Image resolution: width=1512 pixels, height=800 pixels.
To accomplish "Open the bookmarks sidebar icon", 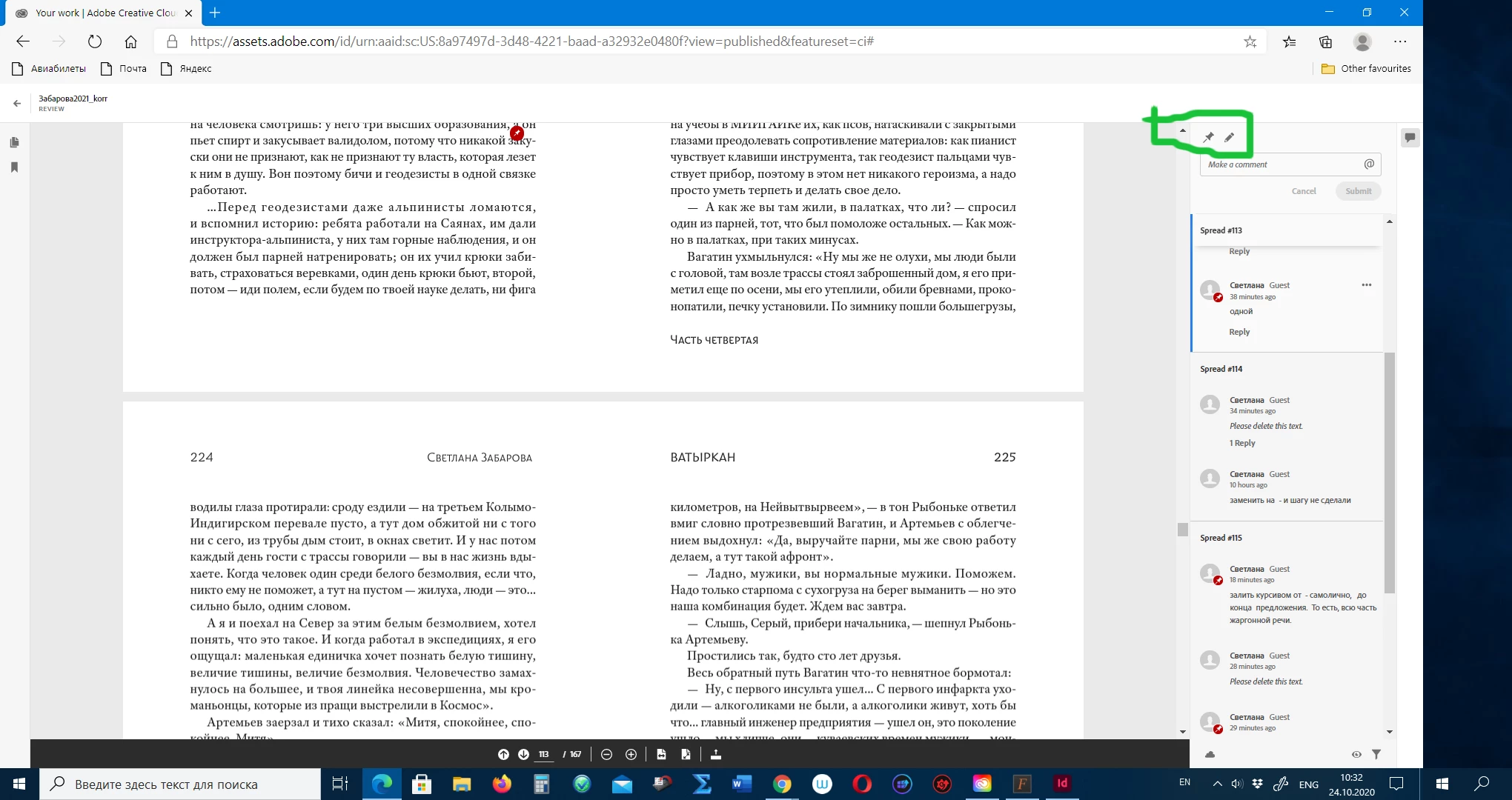I will point(14,167).
